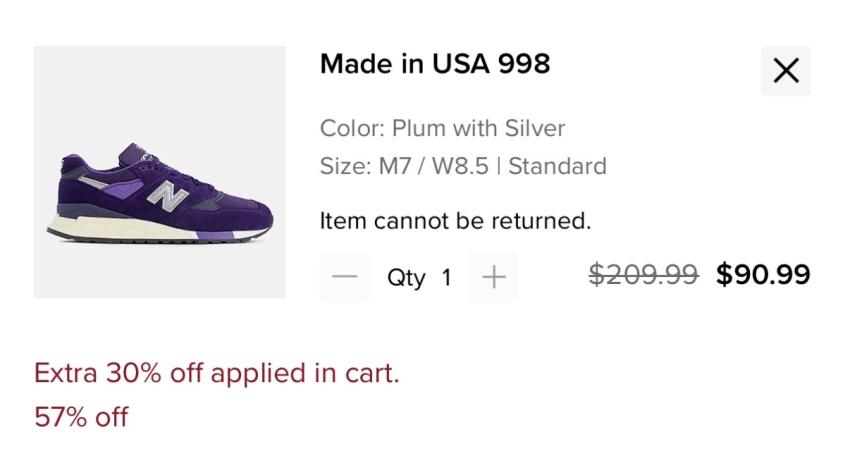Select the Plum with Silver color text
This screenshot has width=850, height=456.
point(478,128)
